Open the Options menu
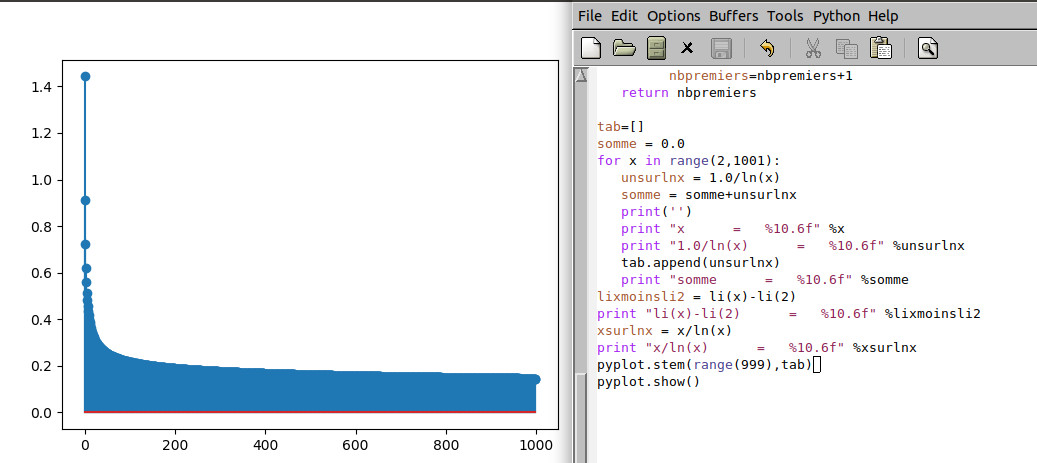The height and width of the screenshot is (463, 1037). (x=673, y=16)
